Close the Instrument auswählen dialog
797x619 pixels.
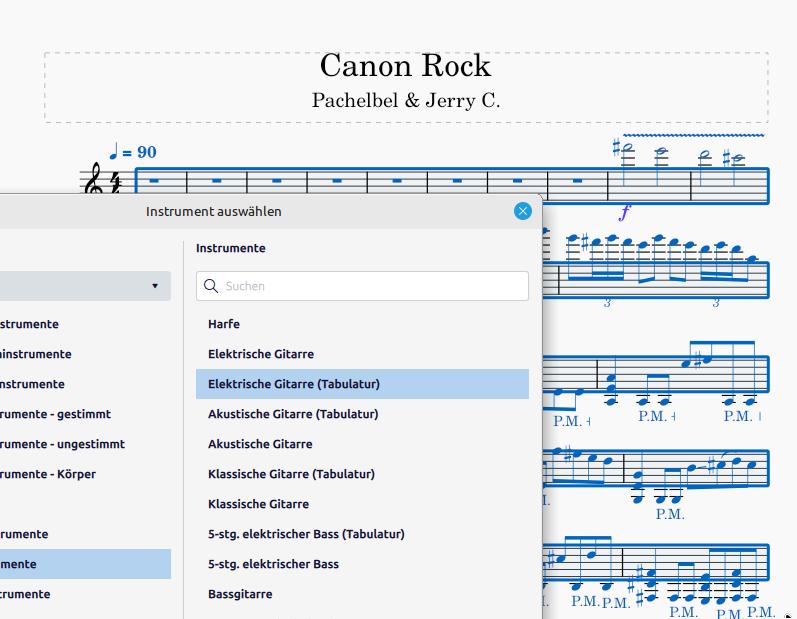coord(523,211)
